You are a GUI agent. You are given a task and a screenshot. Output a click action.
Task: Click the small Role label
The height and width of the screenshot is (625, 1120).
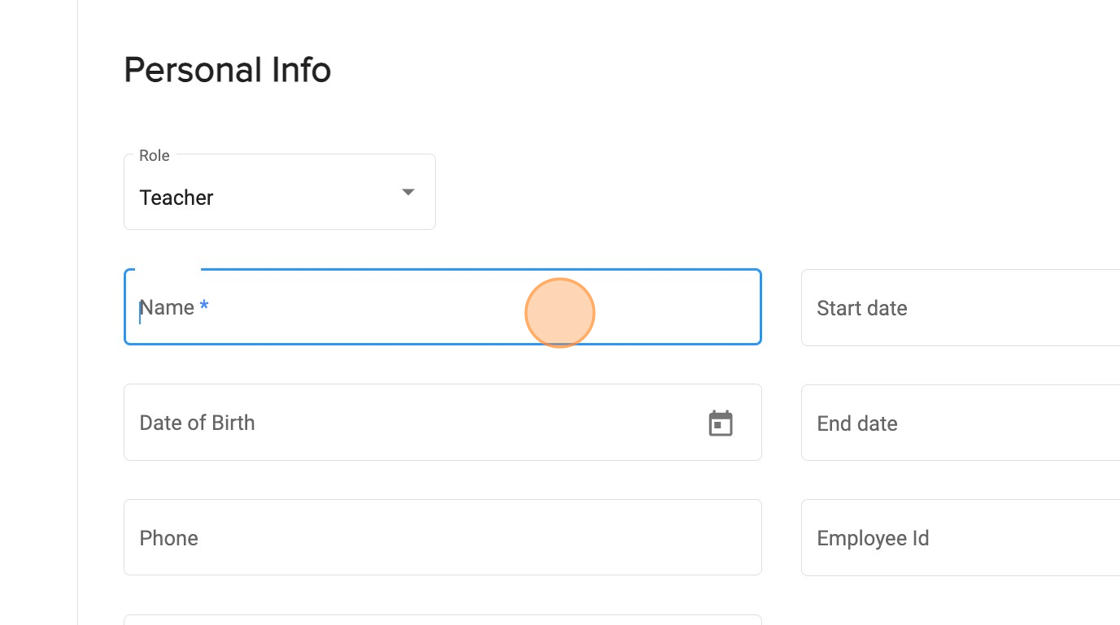[x=154, y=156]
